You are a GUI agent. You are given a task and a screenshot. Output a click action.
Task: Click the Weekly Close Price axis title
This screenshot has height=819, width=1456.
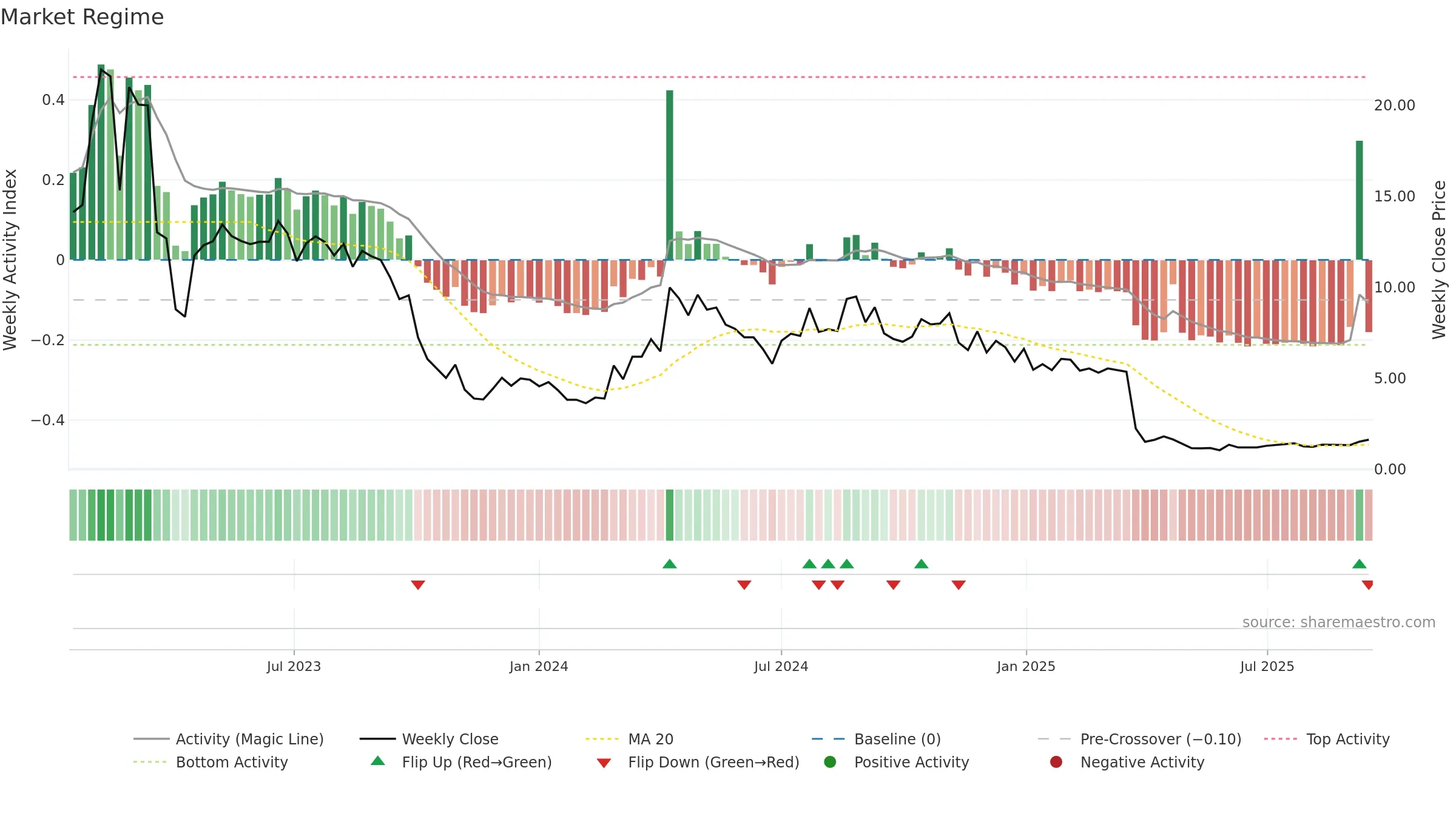click(x=1439, y=260)
